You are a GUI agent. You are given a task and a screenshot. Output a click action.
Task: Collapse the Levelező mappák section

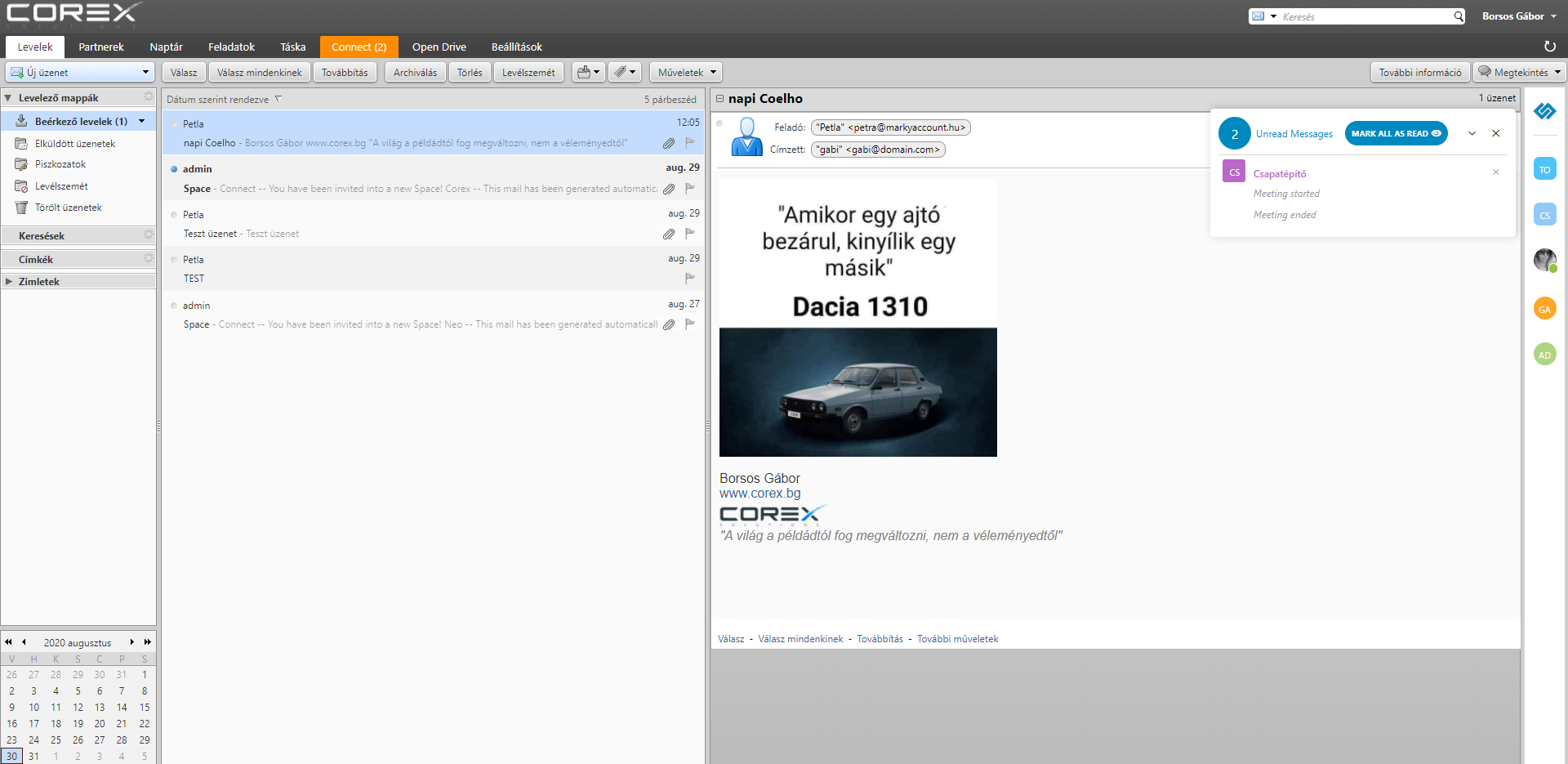click(x=8, y=98)
